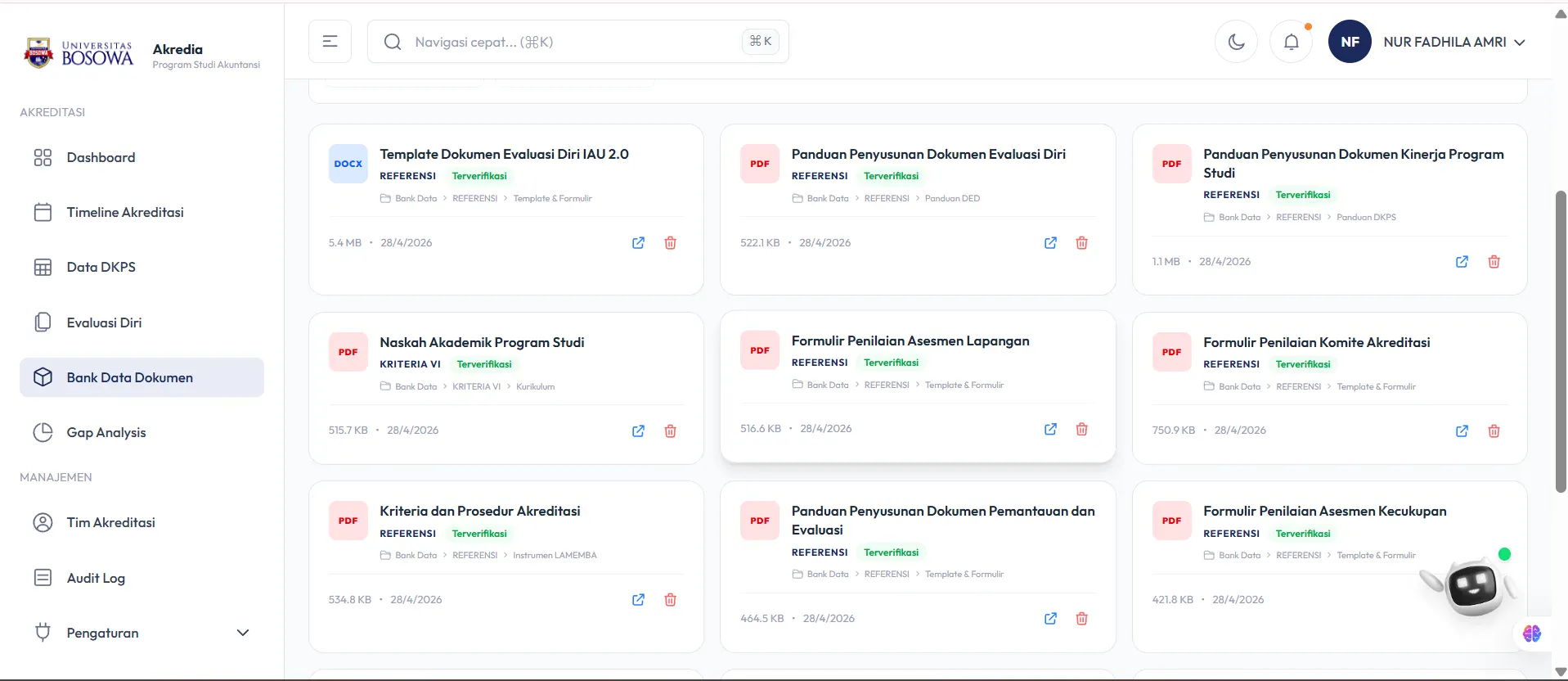Open Panduan Penyusunan Dokumen Kinerja Program Studi externally
The image size is (1568, 681).
[x=1462, y=262]
